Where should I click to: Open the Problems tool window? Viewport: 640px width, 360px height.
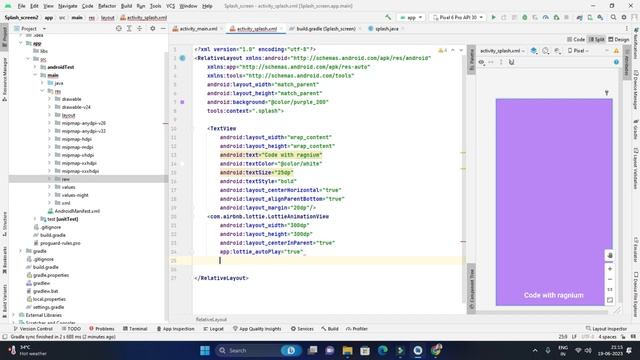(102, 329)
